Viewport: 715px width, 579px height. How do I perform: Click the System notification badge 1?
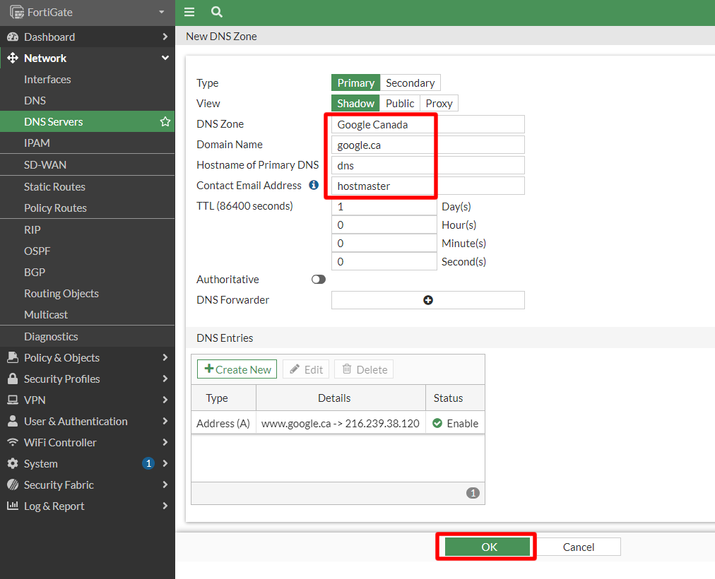pyautogui.click(x=148, y=464)
